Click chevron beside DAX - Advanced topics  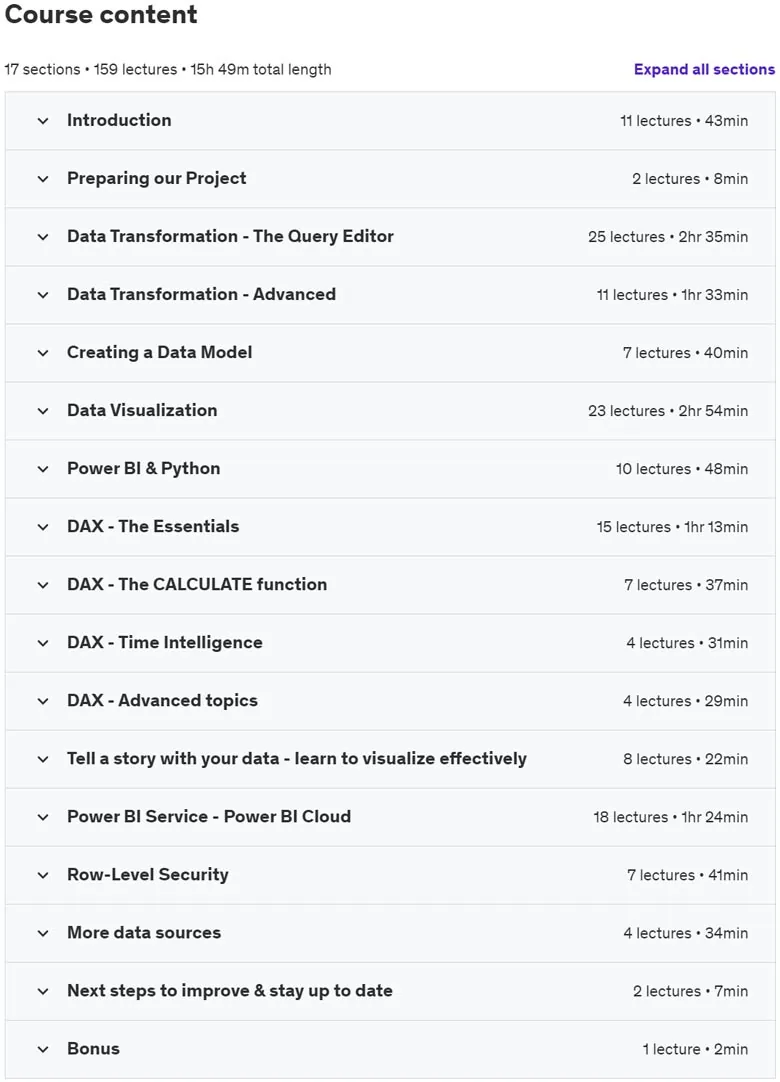(x=43, y=701)
